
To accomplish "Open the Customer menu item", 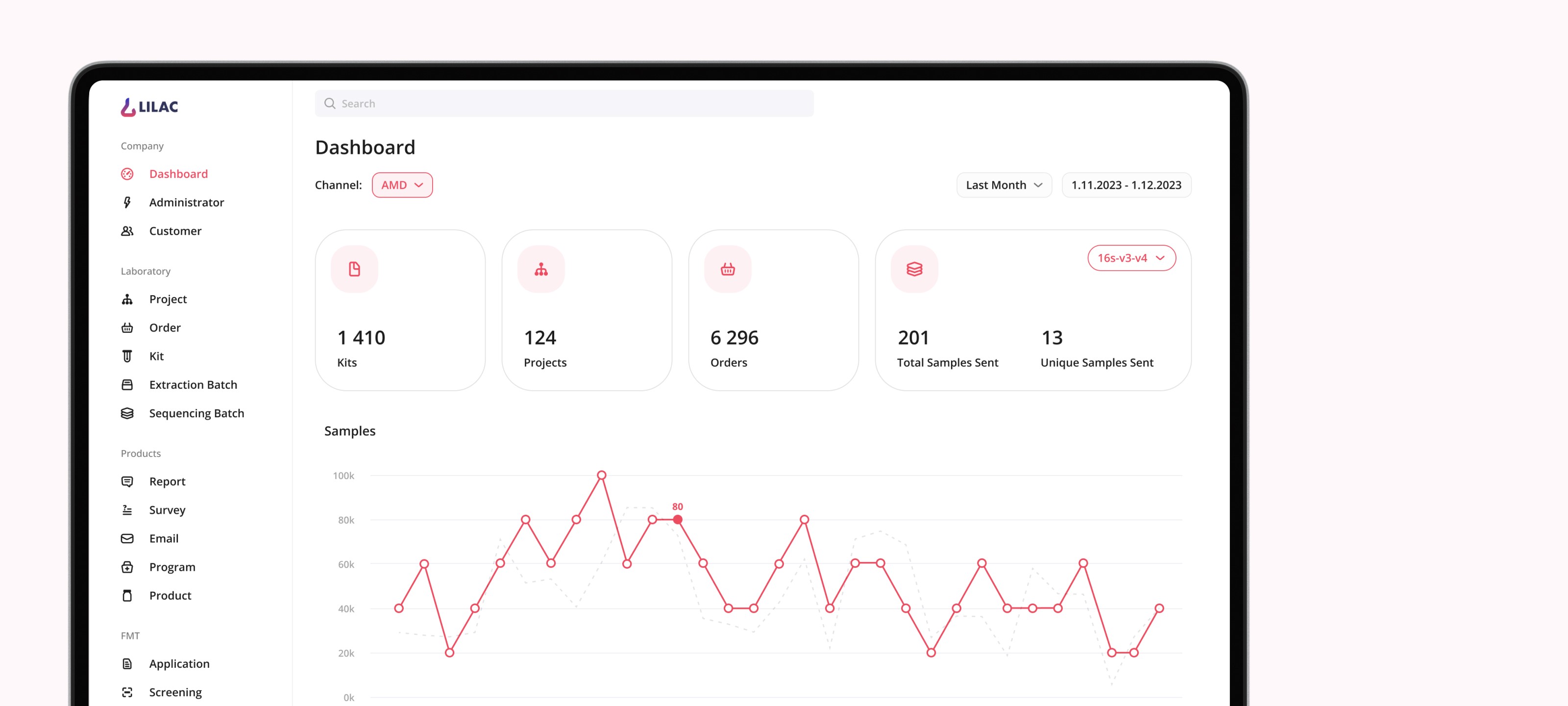I will [175, 231].
